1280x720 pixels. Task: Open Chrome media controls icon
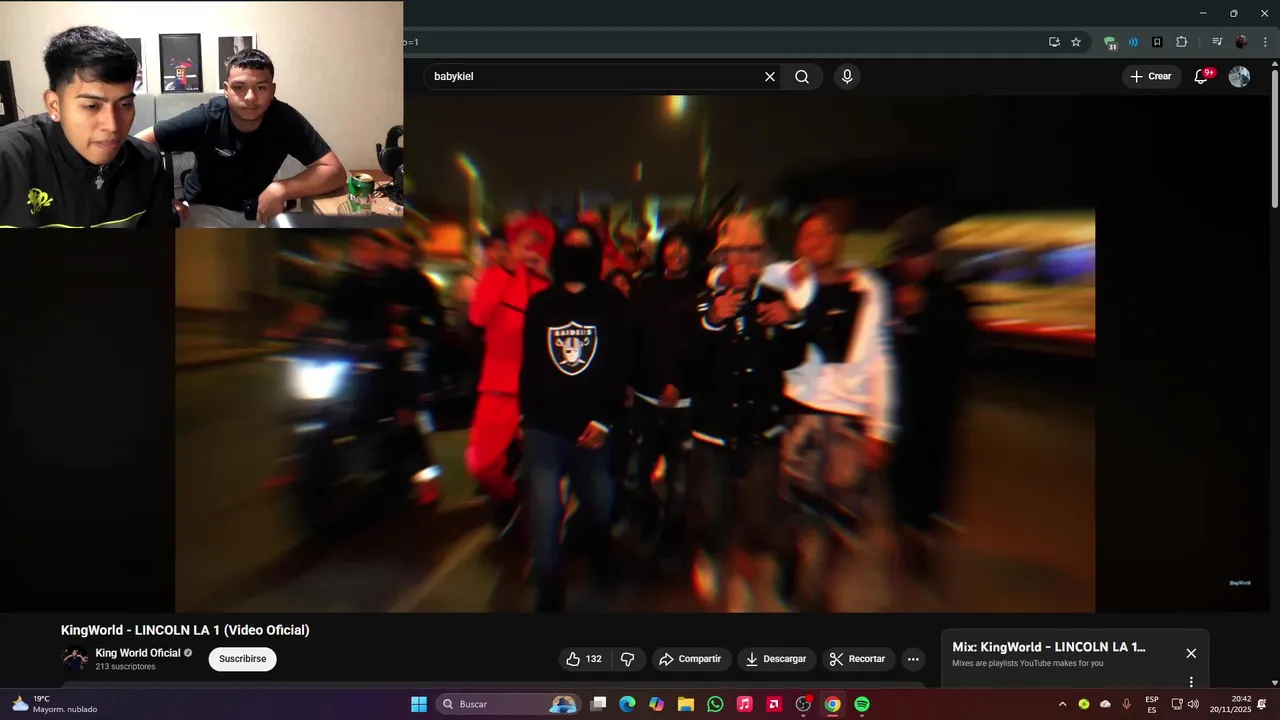pos(1217,42)
